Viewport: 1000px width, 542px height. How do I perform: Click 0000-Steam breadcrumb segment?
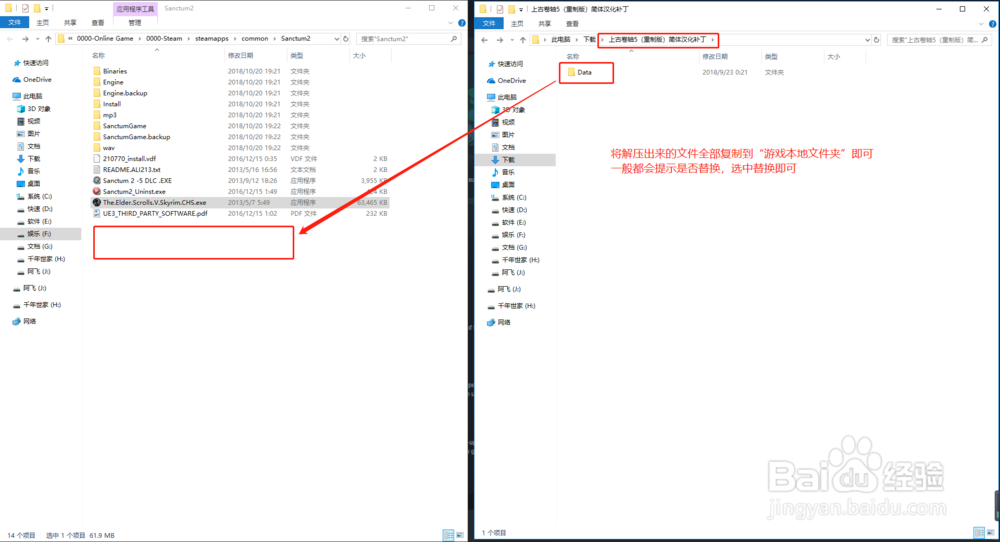pyautogui.click(x=164, y=39)
